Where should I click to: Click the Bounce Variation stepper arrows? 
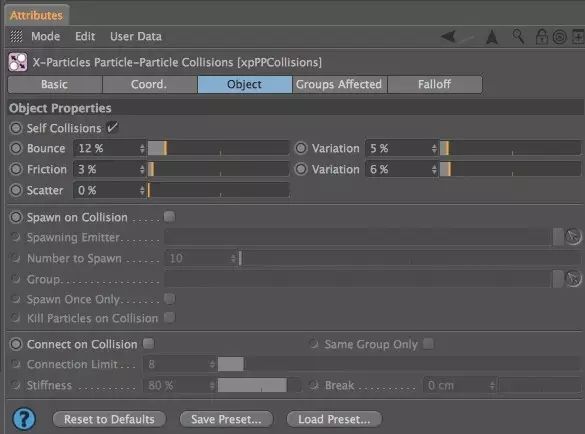(434, 148)
